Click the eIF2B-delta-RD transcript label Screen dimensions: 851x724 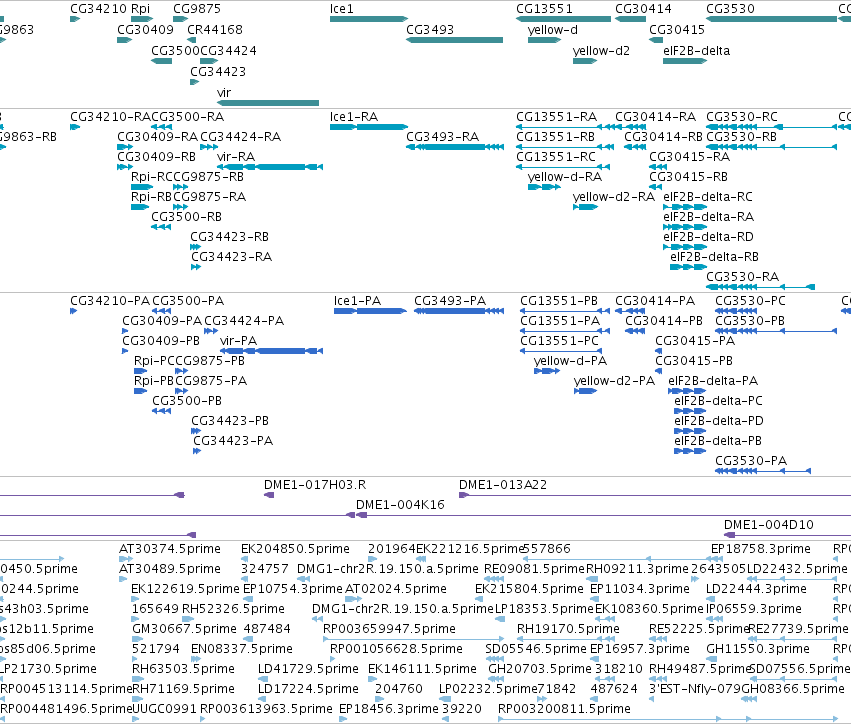pos(708,237)
